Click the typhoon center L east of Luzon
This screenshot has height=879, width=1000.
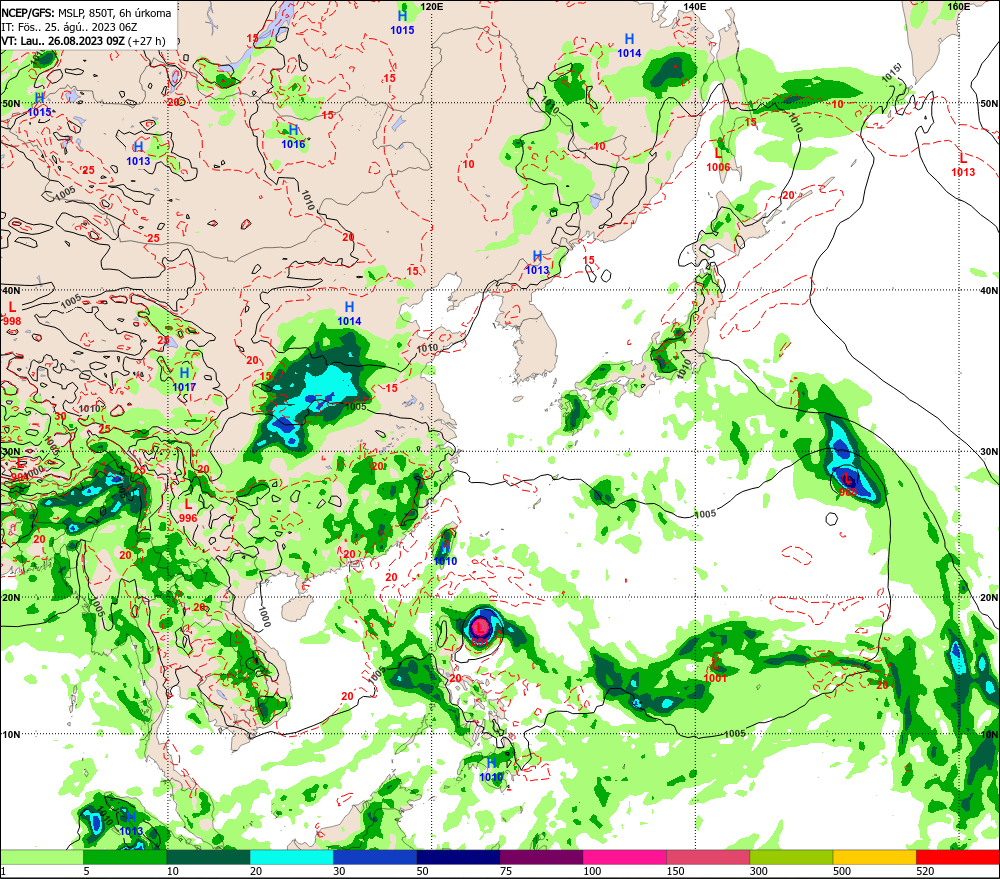(x=481, y=629)
